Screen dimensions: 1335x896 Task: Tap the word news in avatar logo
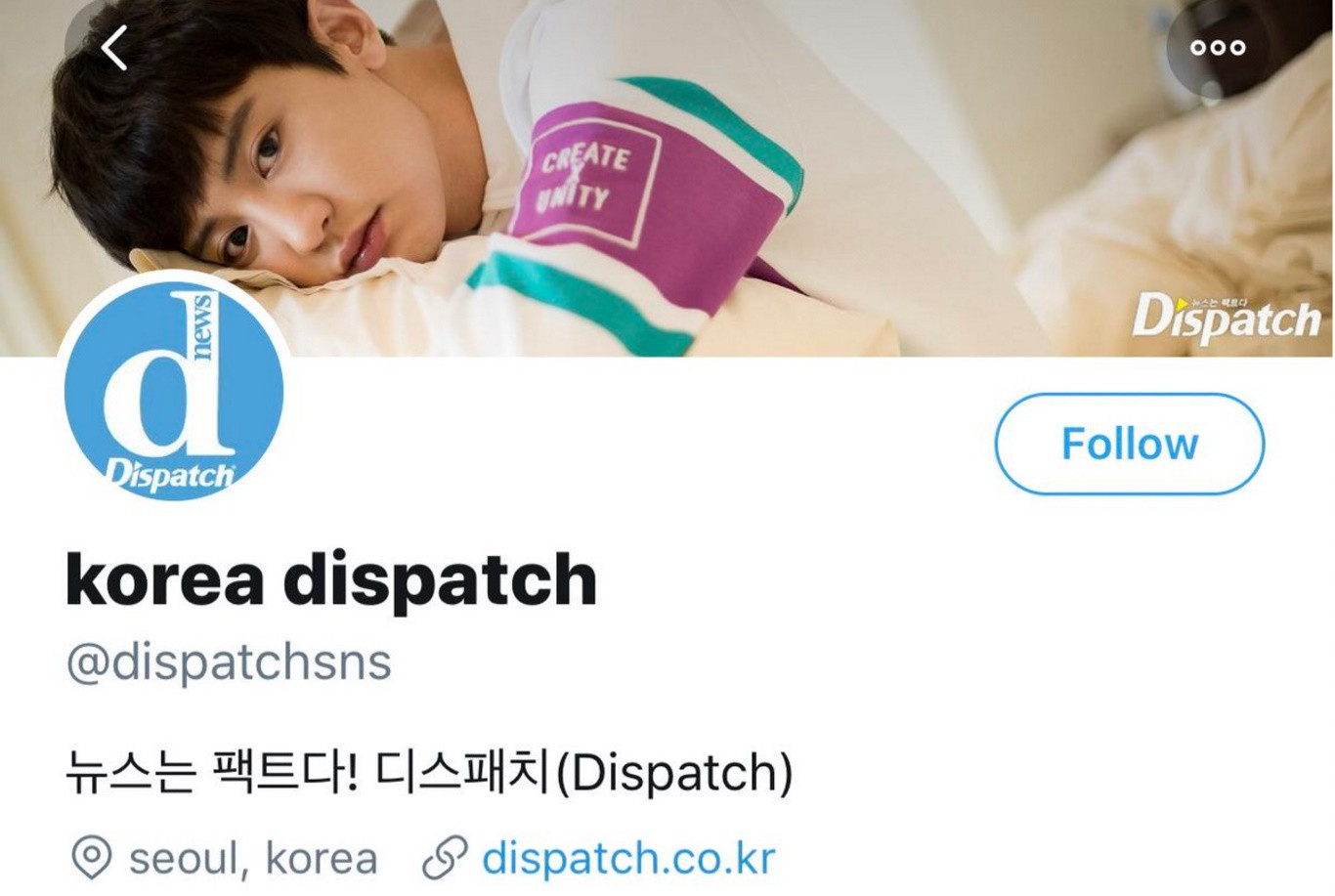(x=203, y=324)
